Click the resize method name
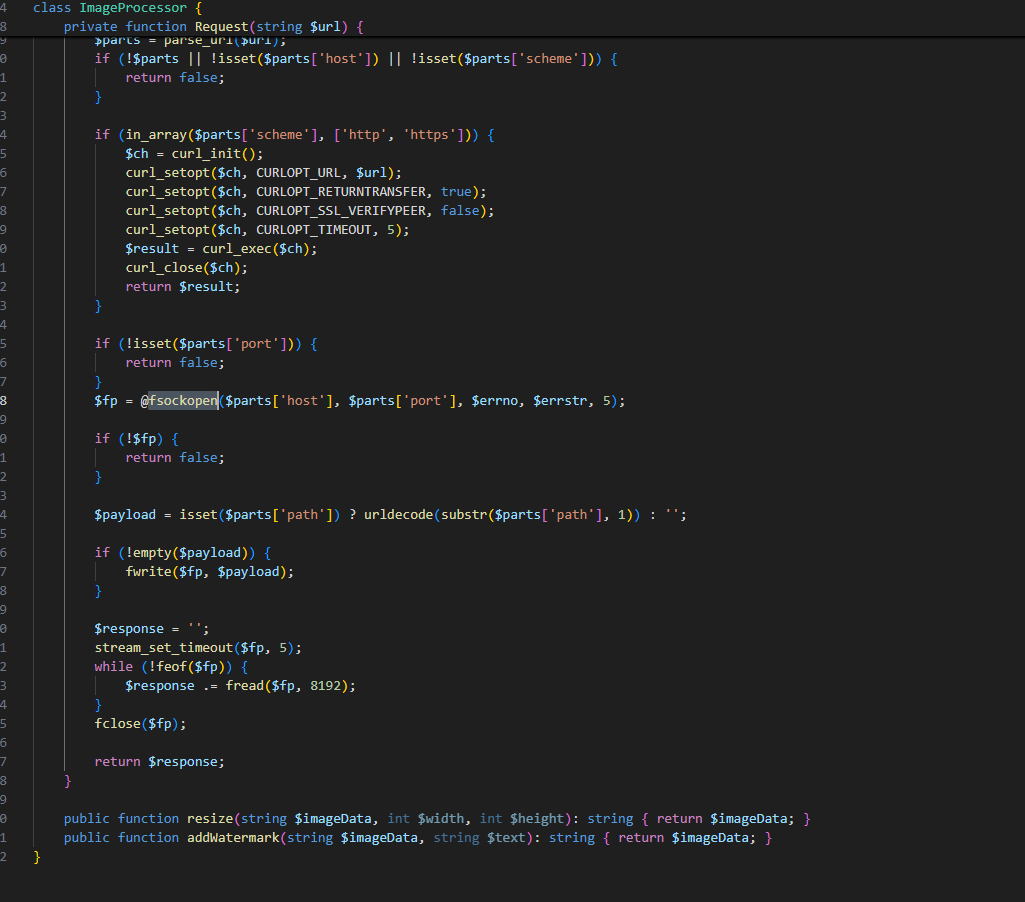The height and width of the screenshot is (902, 1025). click(210, 819)
